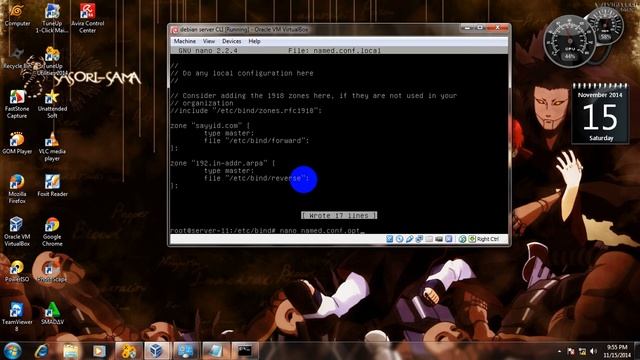Open Recycle Bin desktop icon
The image size is (640, 360).
click(17, 58)
